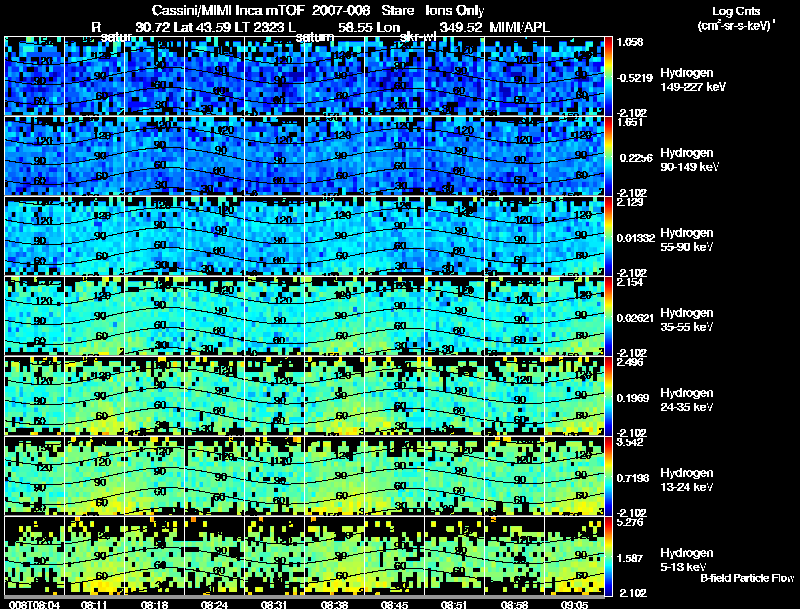Click the 09:05 time axis label
This screenshot has width=800, height=609.
tap(574, 604)
